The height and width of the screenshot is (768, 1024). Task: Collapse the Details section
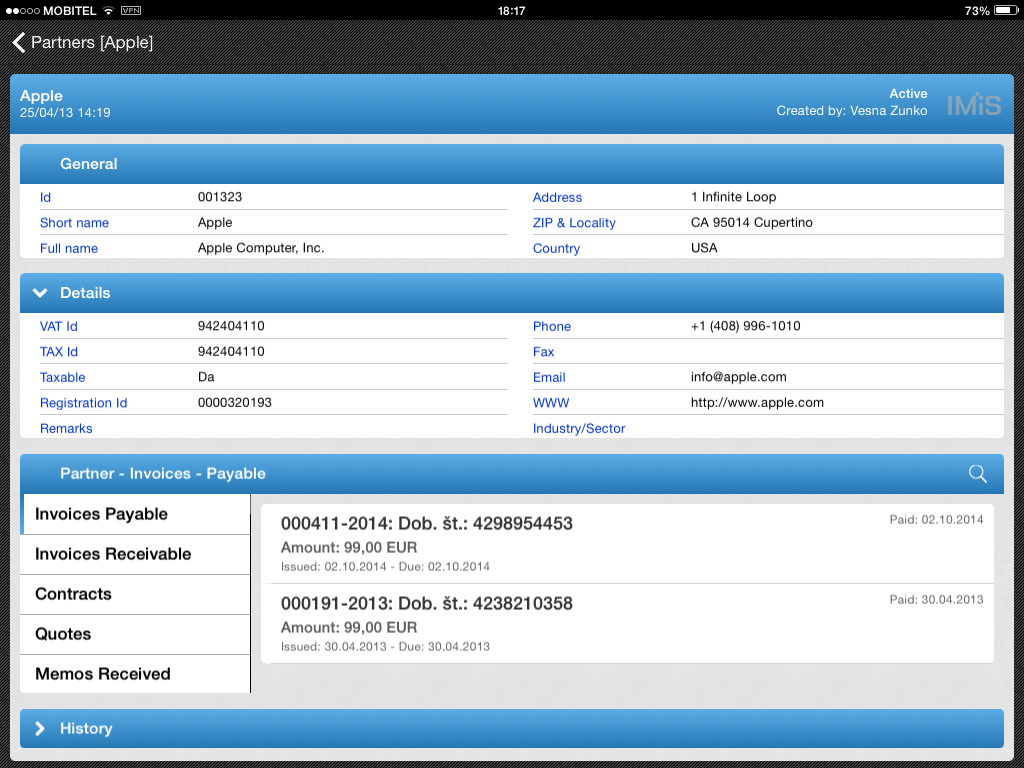(x=40, y=293)
